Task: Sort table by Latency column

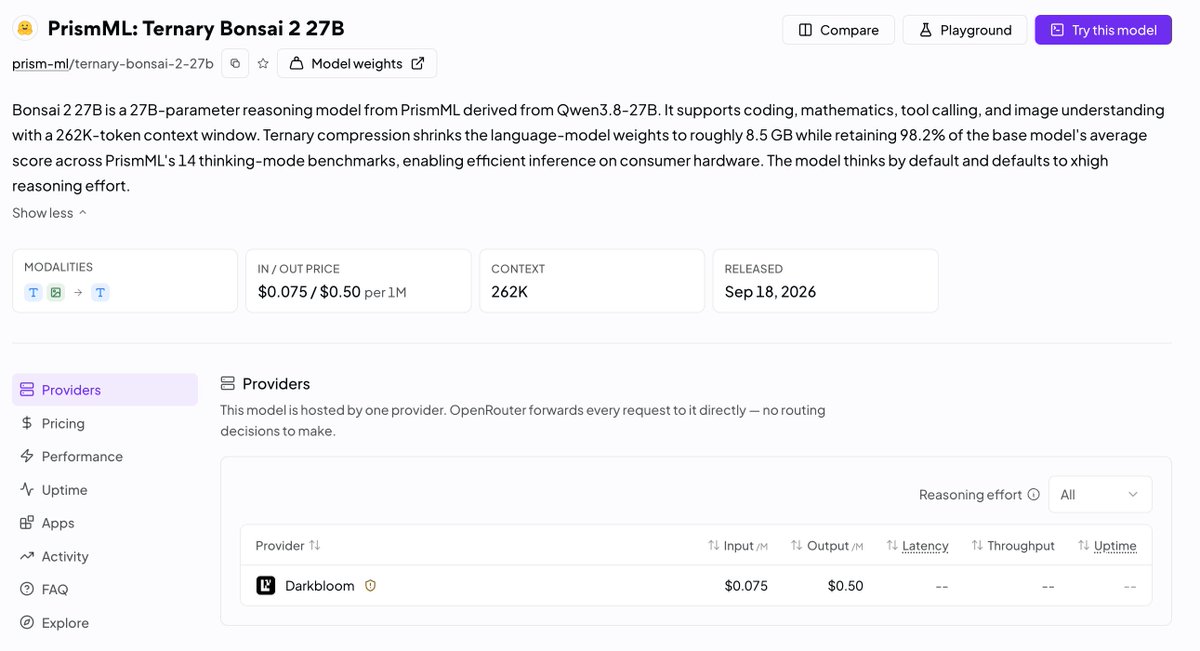Action: (917, 545)
